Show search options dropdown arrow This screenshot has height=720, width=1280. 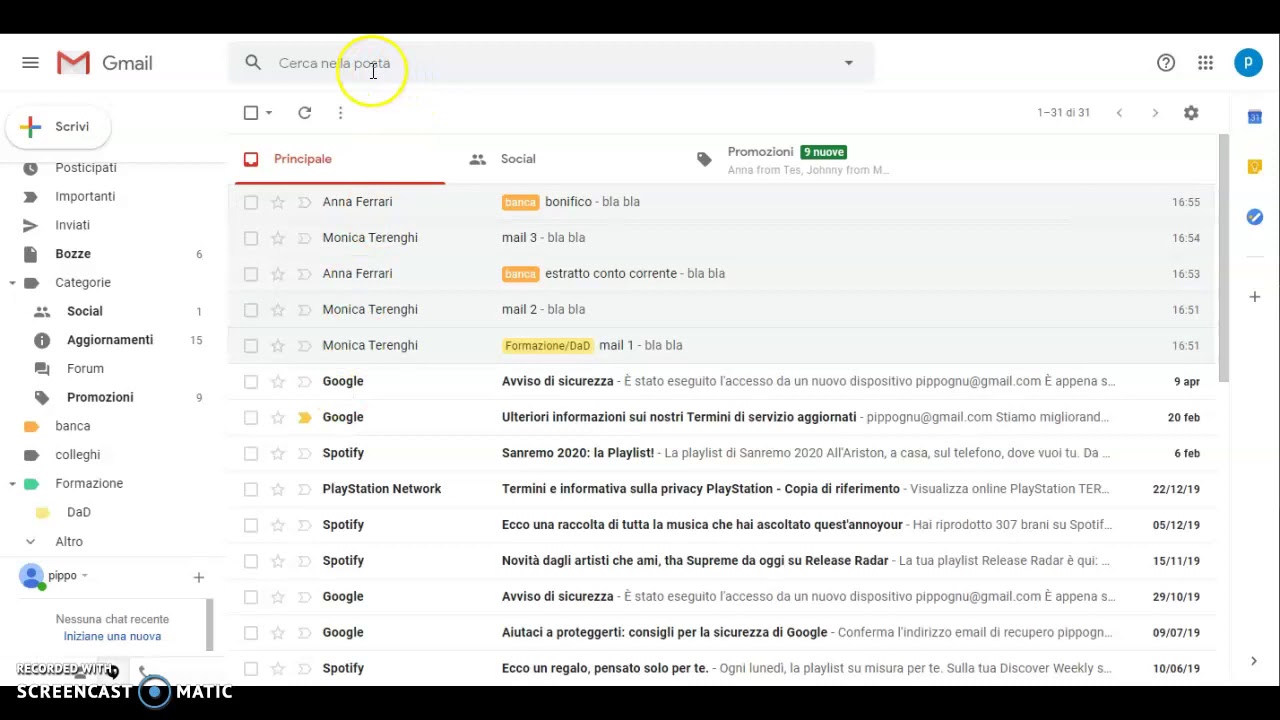pyautogui.click(x=848, y=63)
